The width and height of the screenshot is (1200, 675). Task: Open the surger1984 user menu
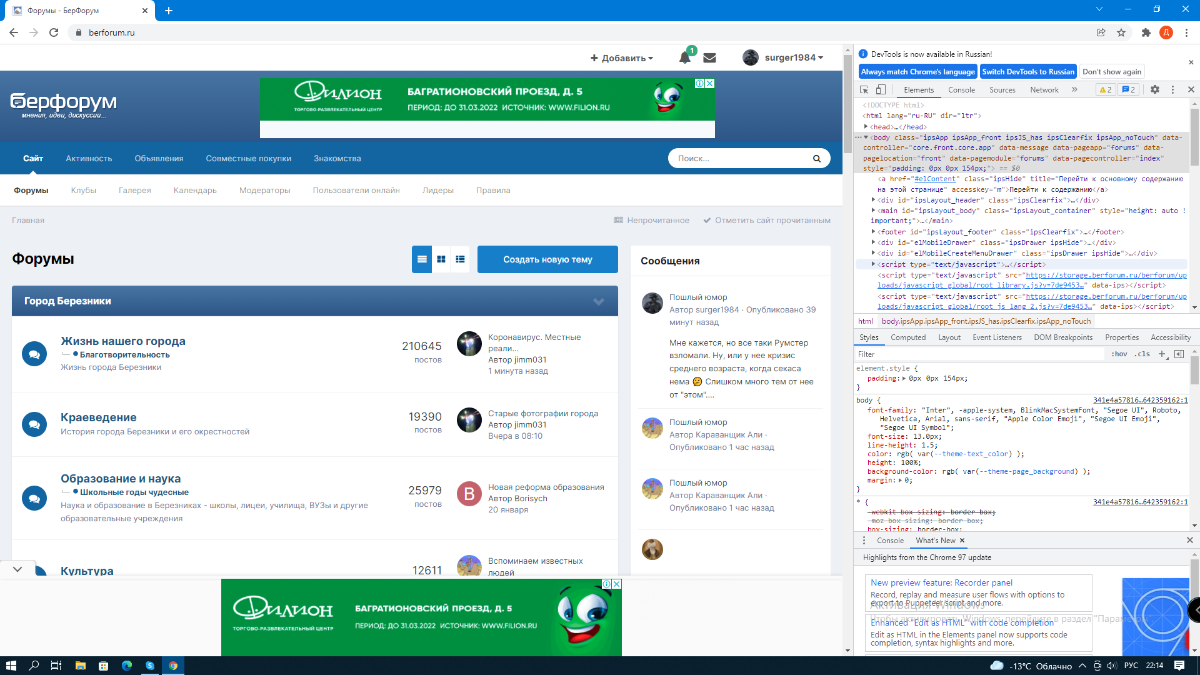pos(784,58)
